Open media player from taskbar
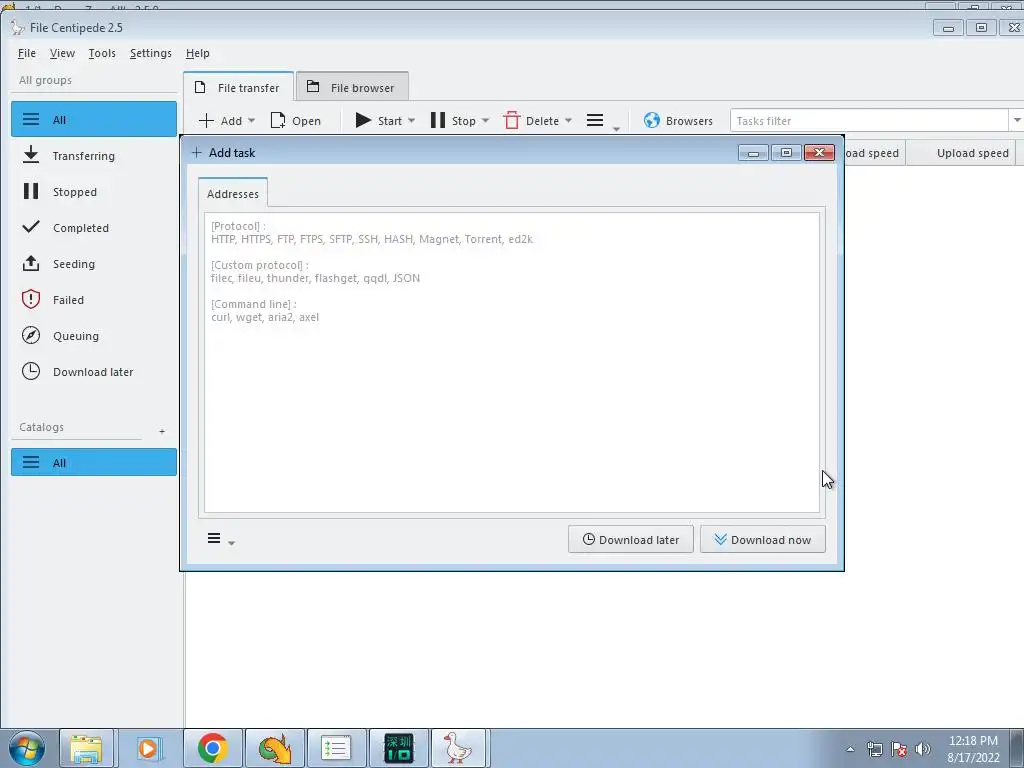1024x768 pixels. [148, 748]
